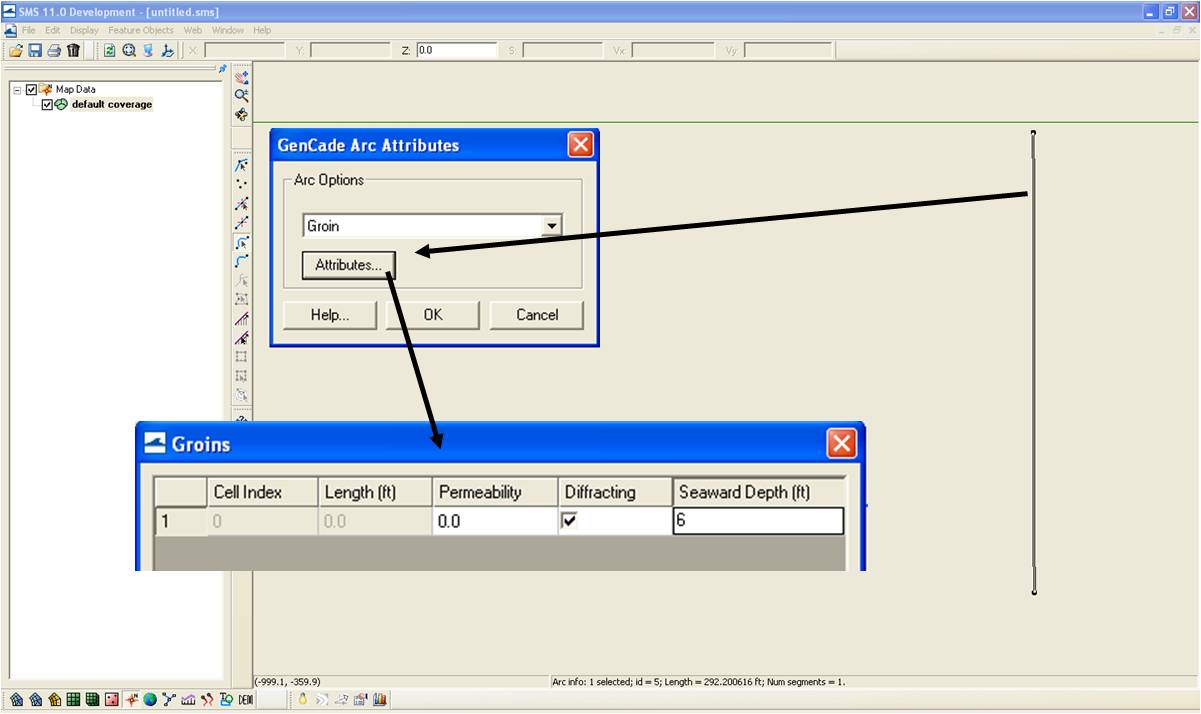The width and height of the screenshot is (1201, 714).
Task: Click the Frame image toolbar icon
Action: [129, 50]
